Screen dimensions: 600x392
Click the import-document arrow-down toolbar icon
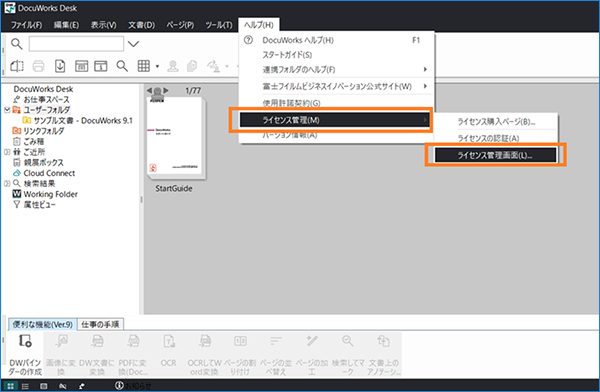60,66
